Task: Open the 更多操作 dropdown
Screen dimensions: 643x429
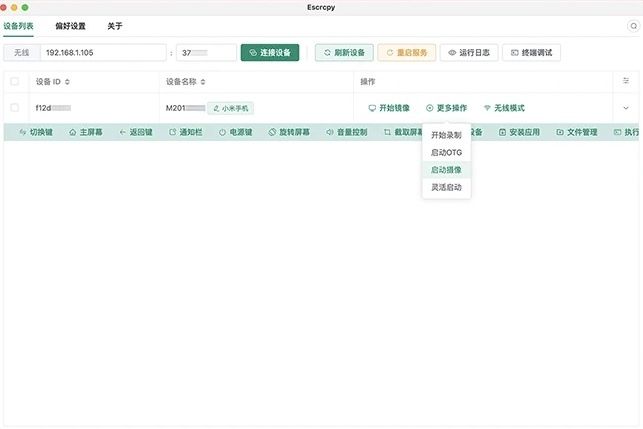Action: [x=446, y=108]
